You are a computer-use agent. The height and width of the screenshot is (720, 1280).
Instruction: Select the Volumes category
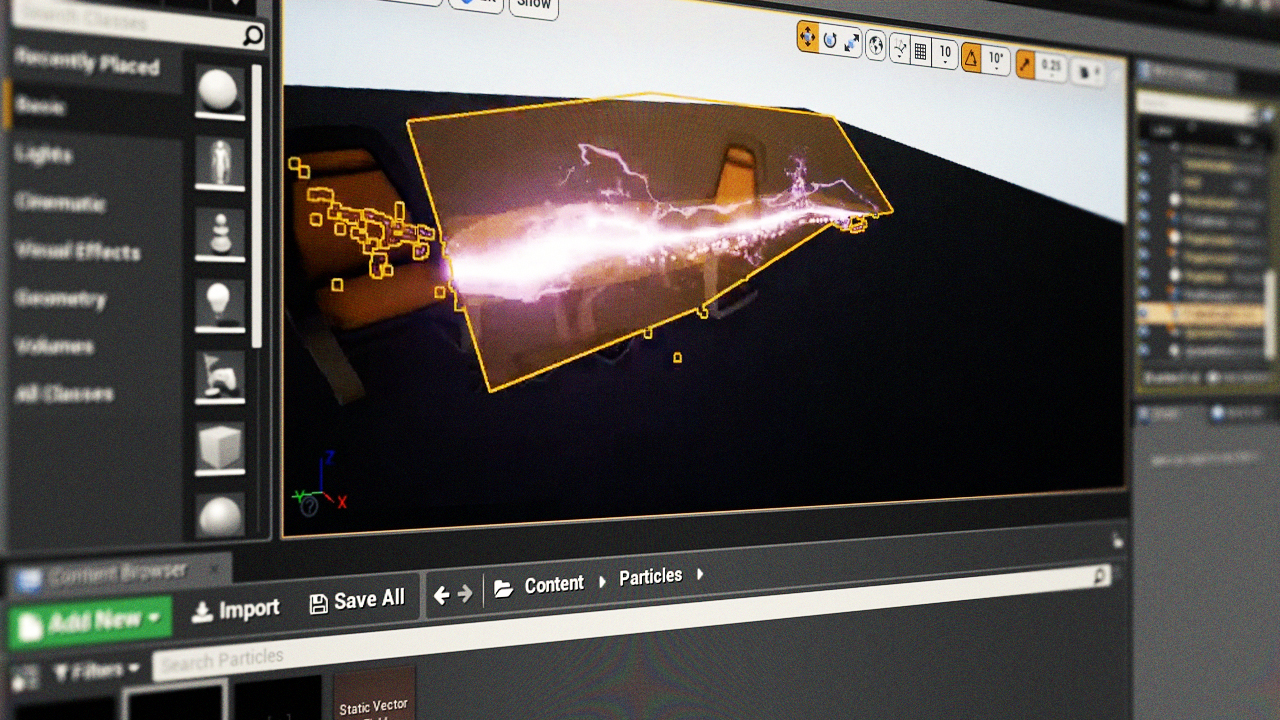pos(55,346)
